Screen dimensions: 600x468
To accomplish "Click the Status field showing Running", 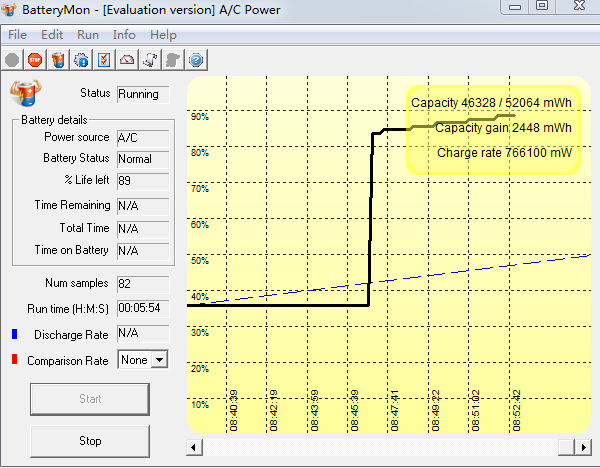I will 143,94.
